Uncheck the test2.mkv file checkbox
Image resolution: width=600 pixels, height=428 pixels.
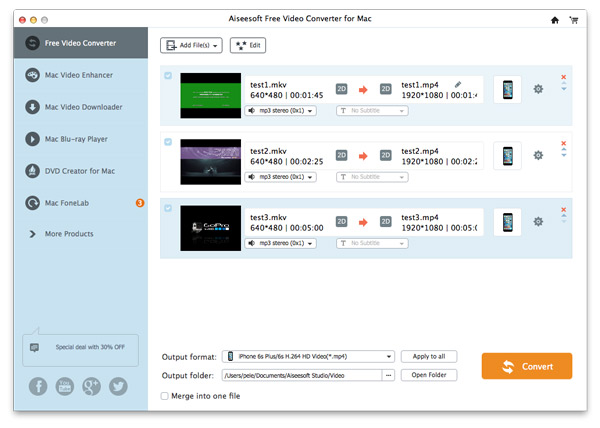tap(167, 142)
